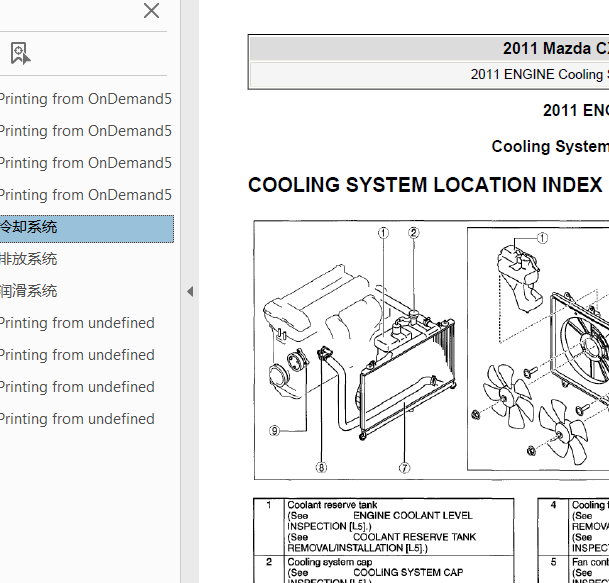
Task: Collapse the sidebar with the arrow handle
Action: point(190,291)
